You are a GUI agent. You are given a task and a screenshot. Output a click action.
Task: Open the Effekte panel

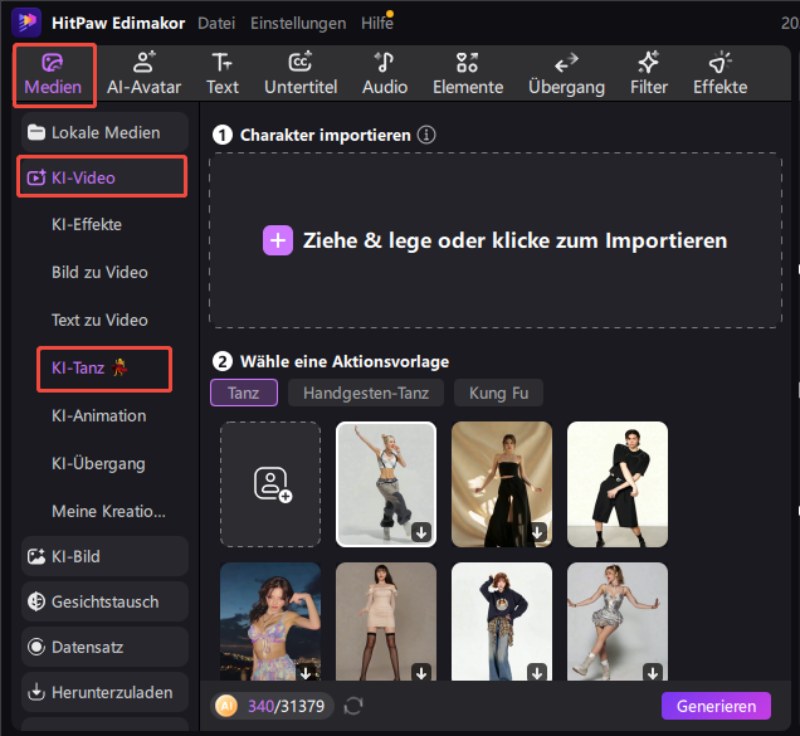pos(720,74)
